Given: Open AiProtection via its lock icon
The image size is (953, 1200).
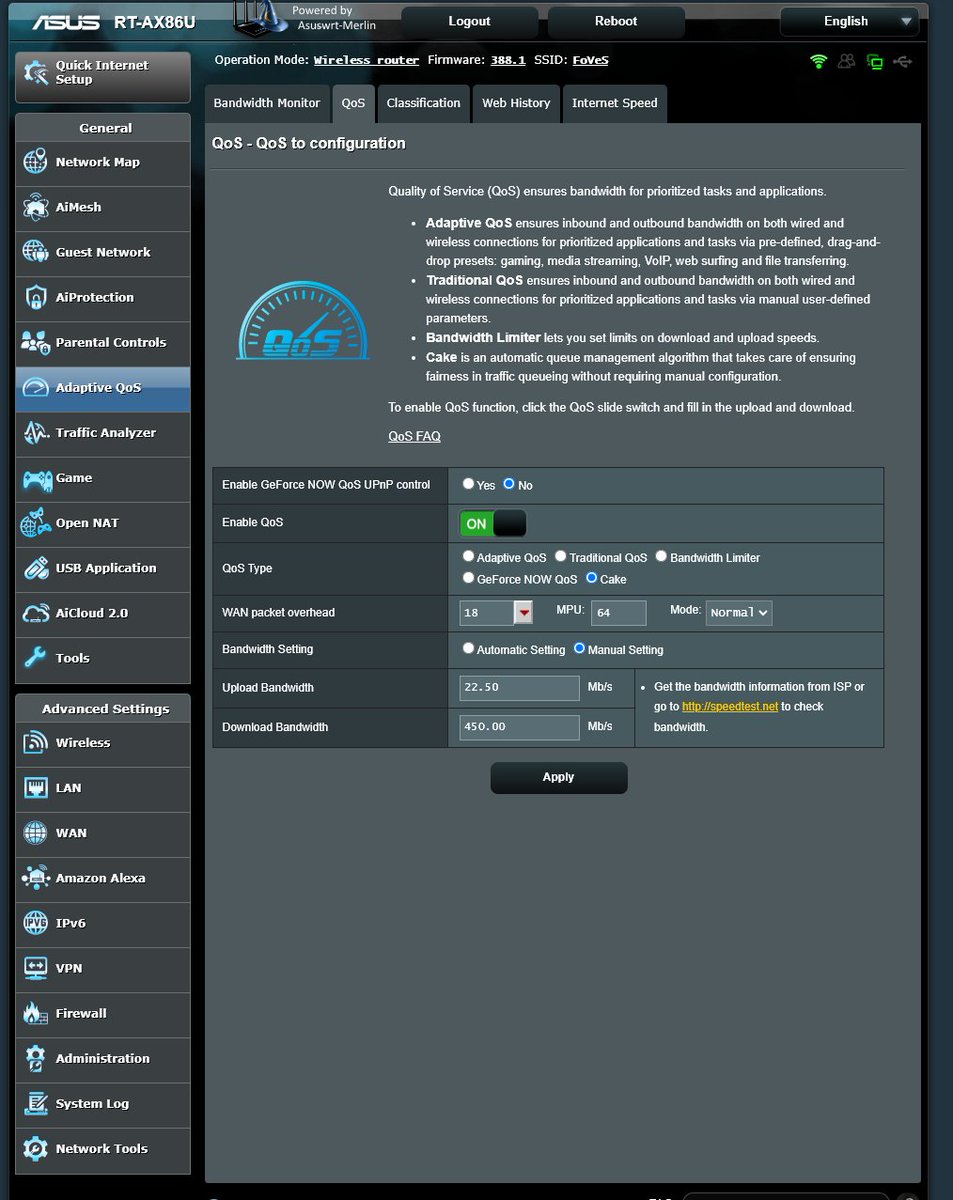Looking at the screenshot, I should point(35,297).
